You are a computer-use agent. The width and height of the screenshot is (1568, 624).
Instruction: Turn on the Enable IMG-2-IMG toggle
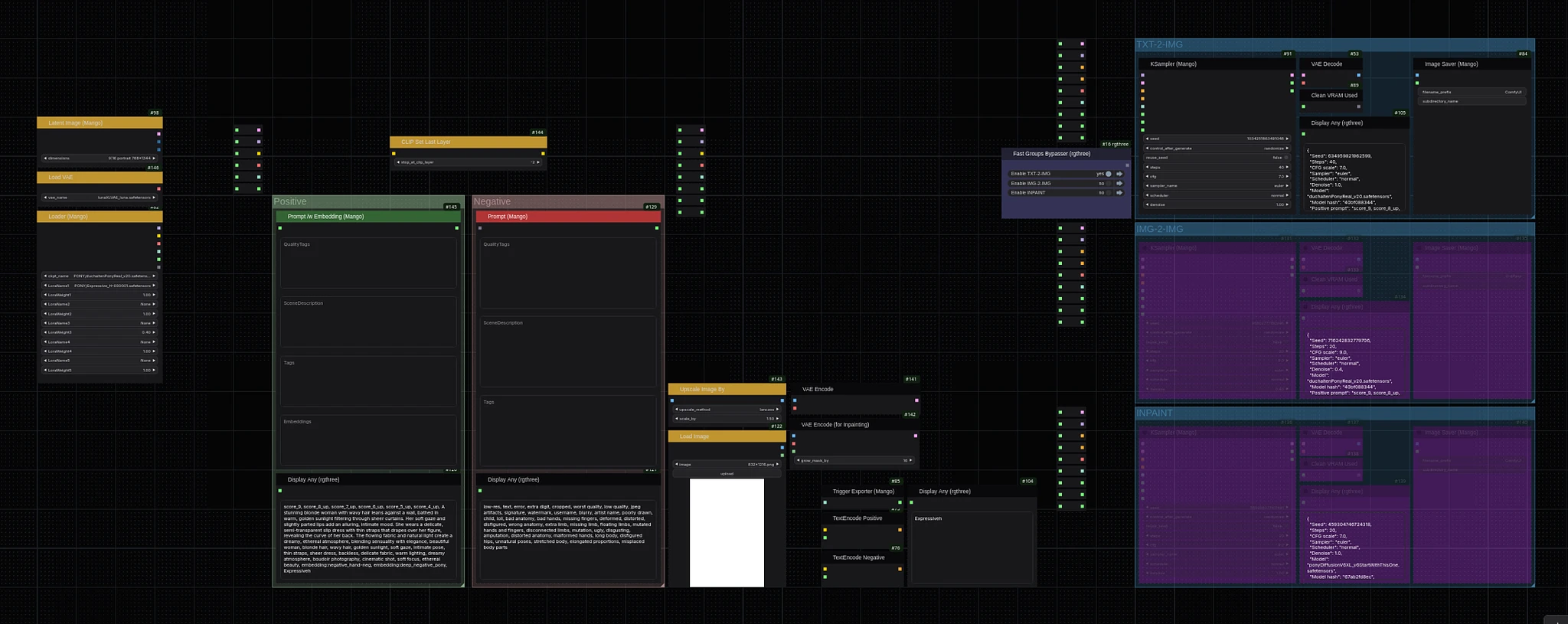[x=1108, y=183]
